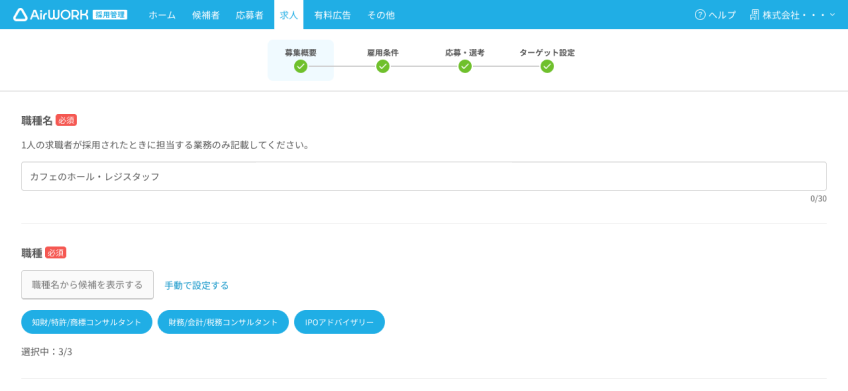Click the AirWORK logo
Screen dimensions: 848x391
[x=51, y=15]
